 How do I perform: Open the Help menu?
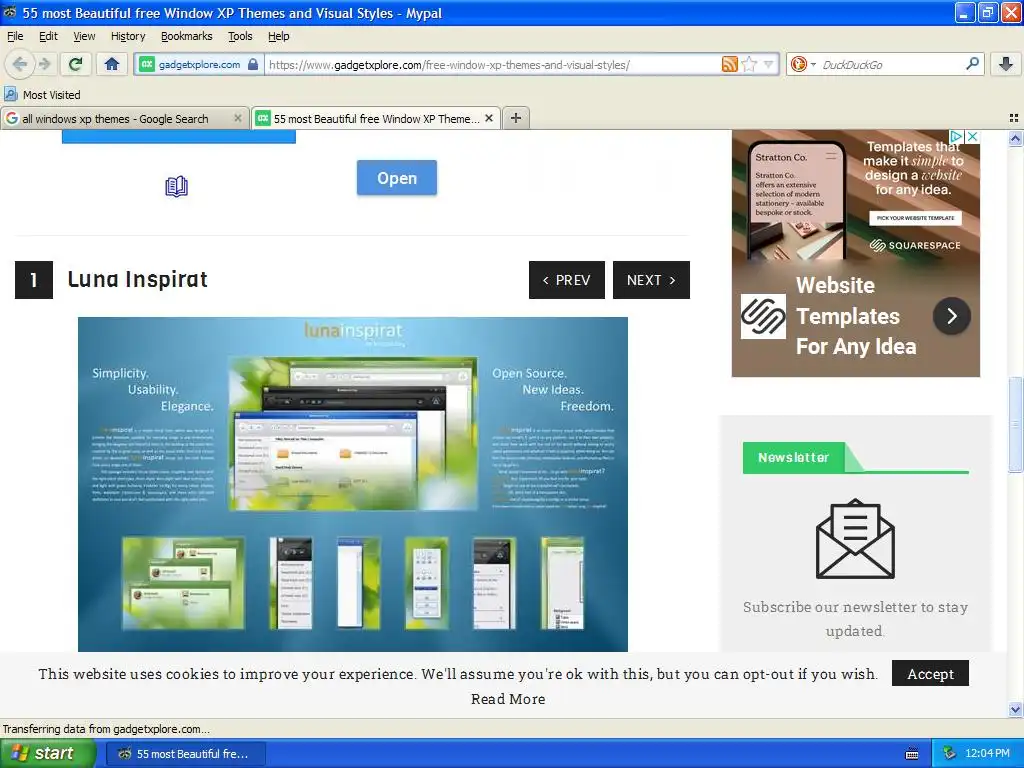click(x=278, y=36)
